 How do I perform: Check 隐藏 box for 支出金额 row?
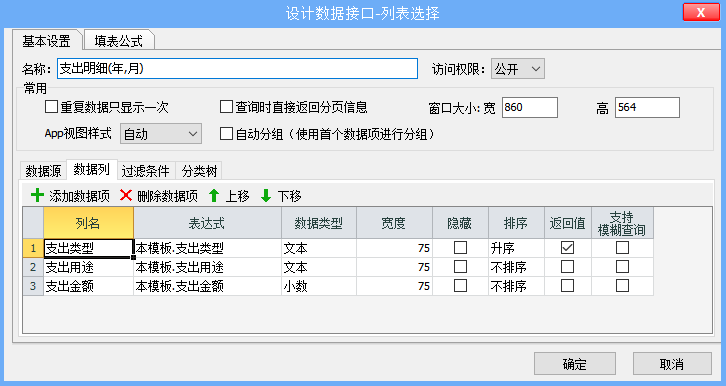(x=460, y=286)
